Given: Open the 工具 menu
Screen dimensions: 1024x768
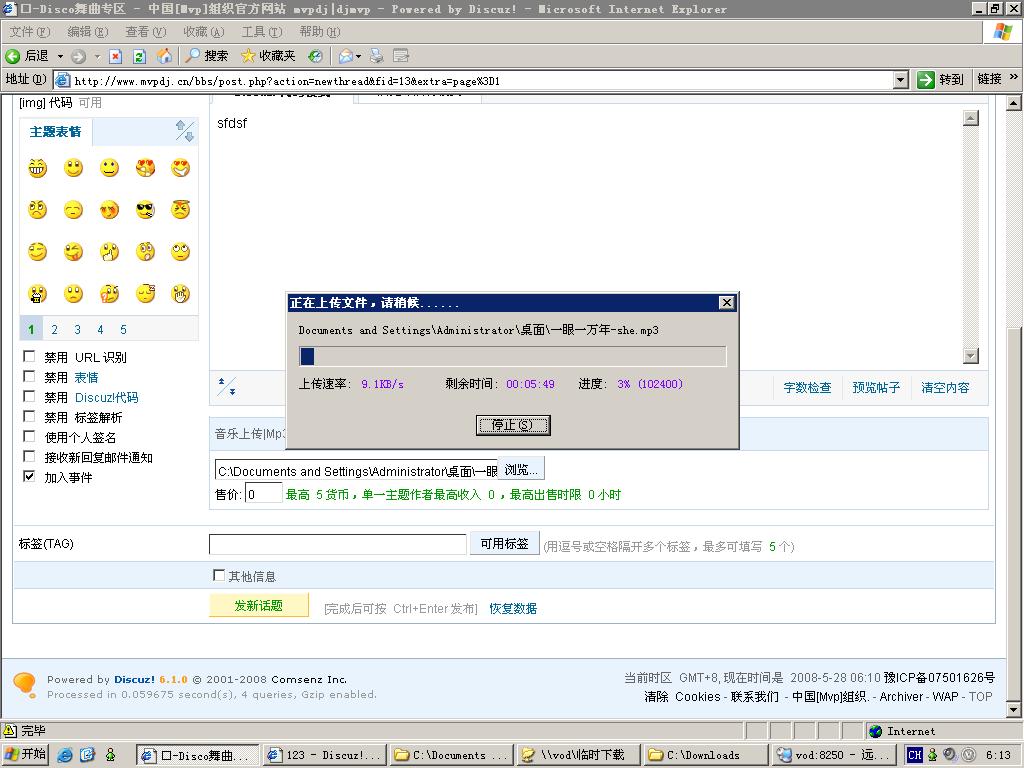Looking at the screenshot, I should [263, 31].
